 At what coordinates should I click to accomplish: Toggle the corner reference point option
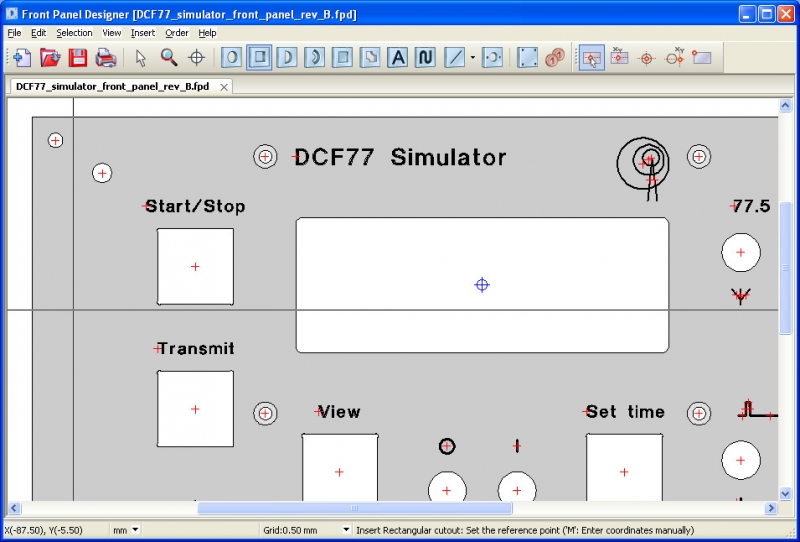(x=702, y=57)
